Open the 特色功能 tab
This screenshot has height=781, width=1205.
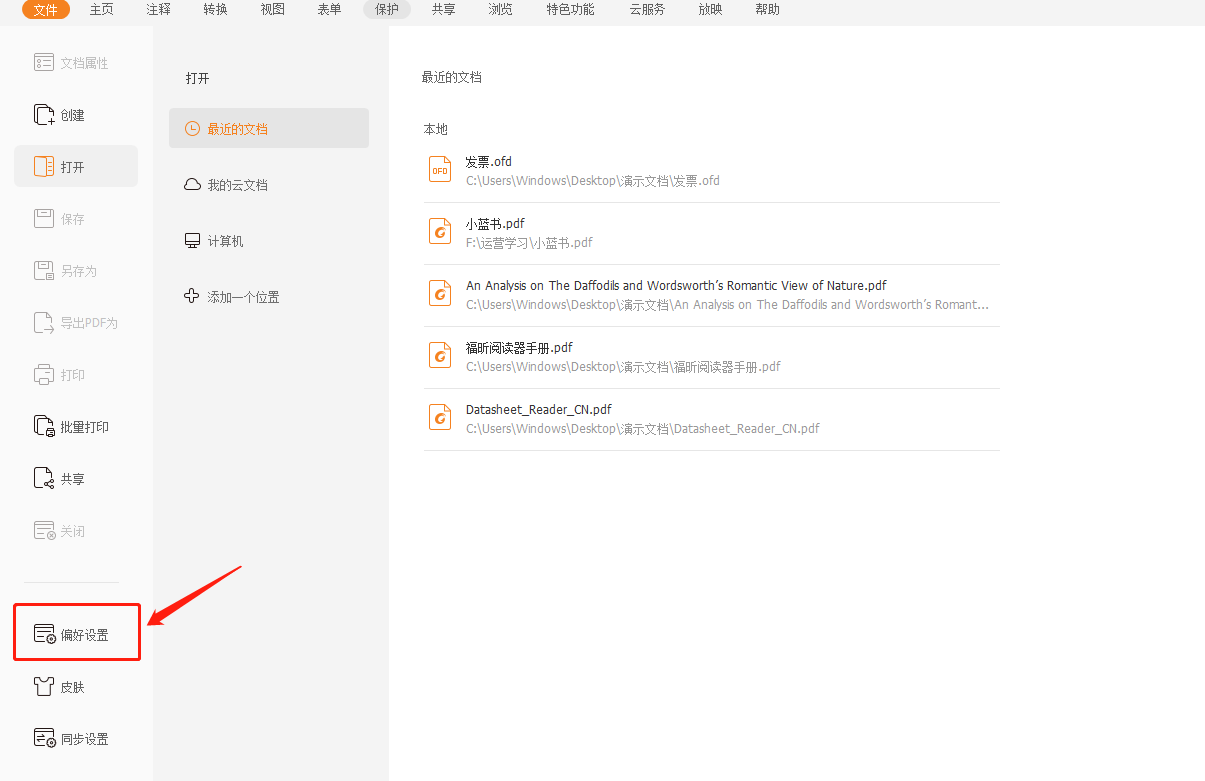pos(570,10)
